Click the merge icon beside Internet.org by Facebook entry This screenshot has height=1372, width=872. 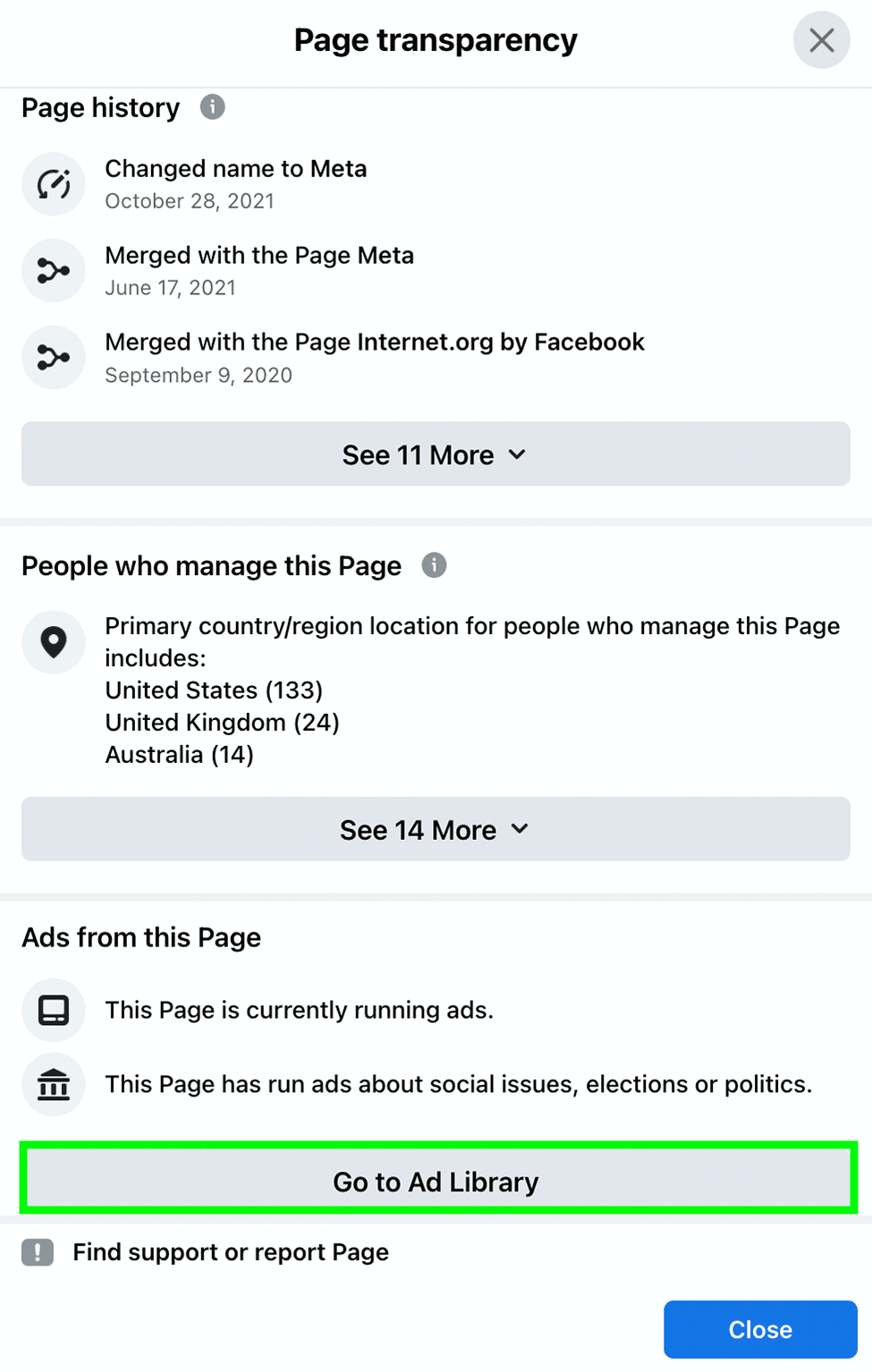(x=54, y=358)
